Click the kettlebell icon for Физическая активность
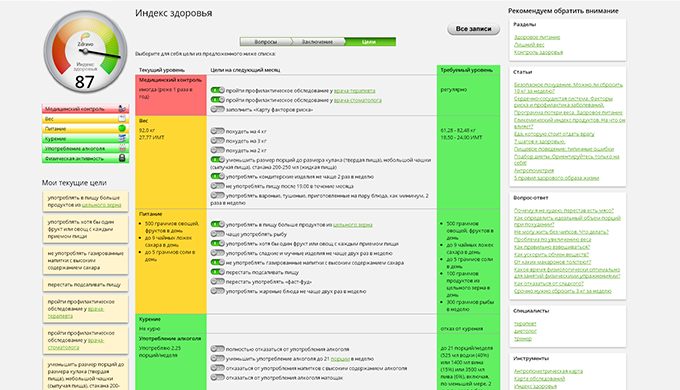680x390 pixels. coord(122,158)
